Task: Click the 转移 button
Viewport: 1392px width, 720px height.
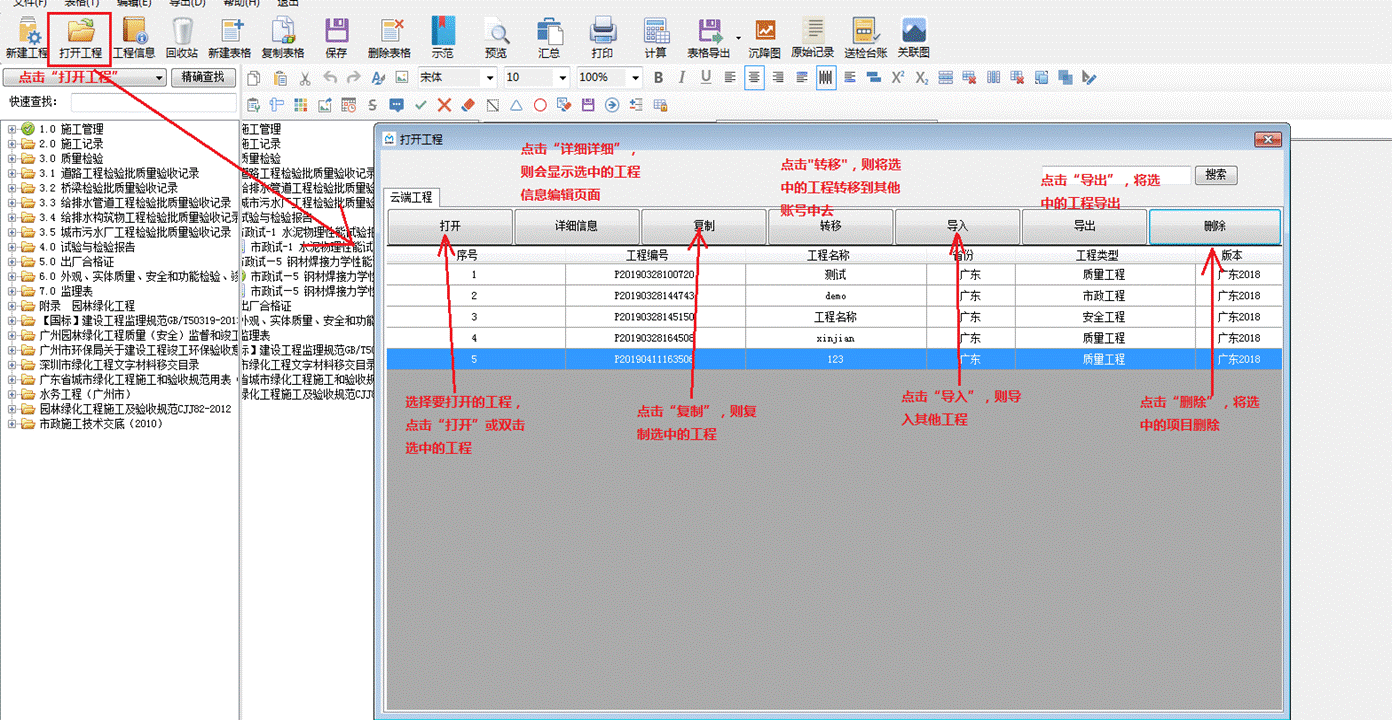Action: [830, 226]
